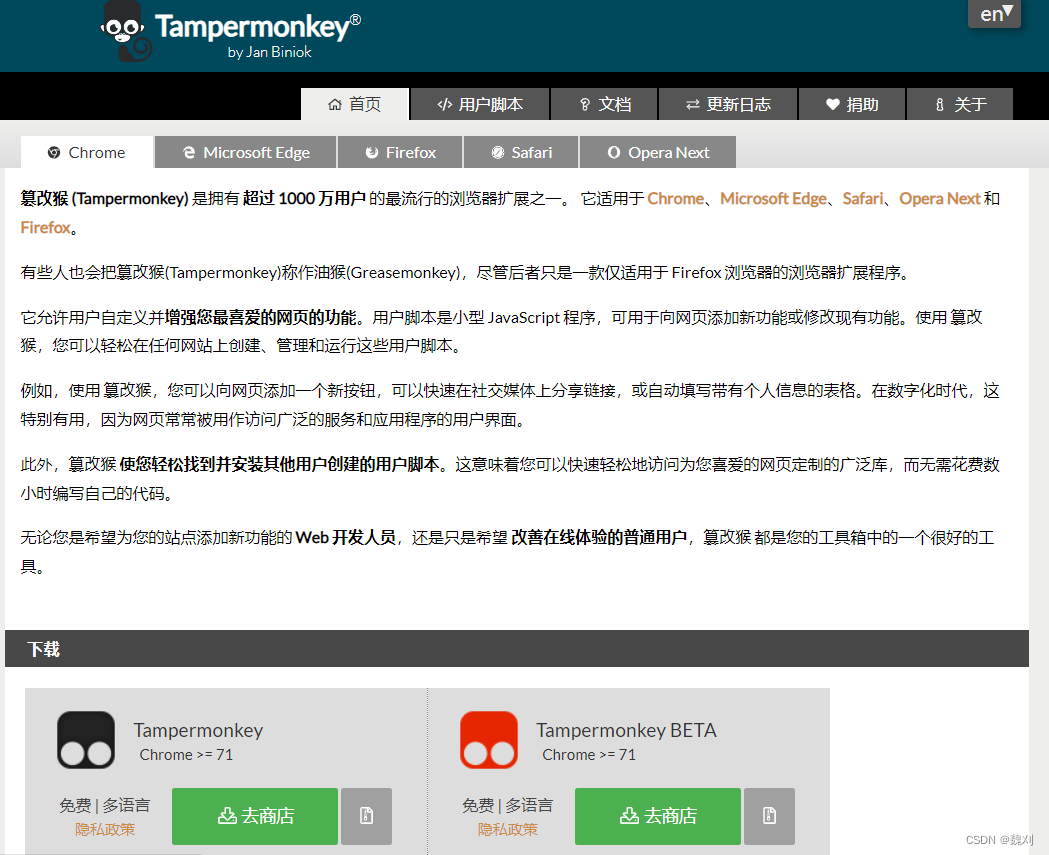1049x855 pixels.
Task: Click the Opera logo icon in tab
Action: [x=613, y=153]
